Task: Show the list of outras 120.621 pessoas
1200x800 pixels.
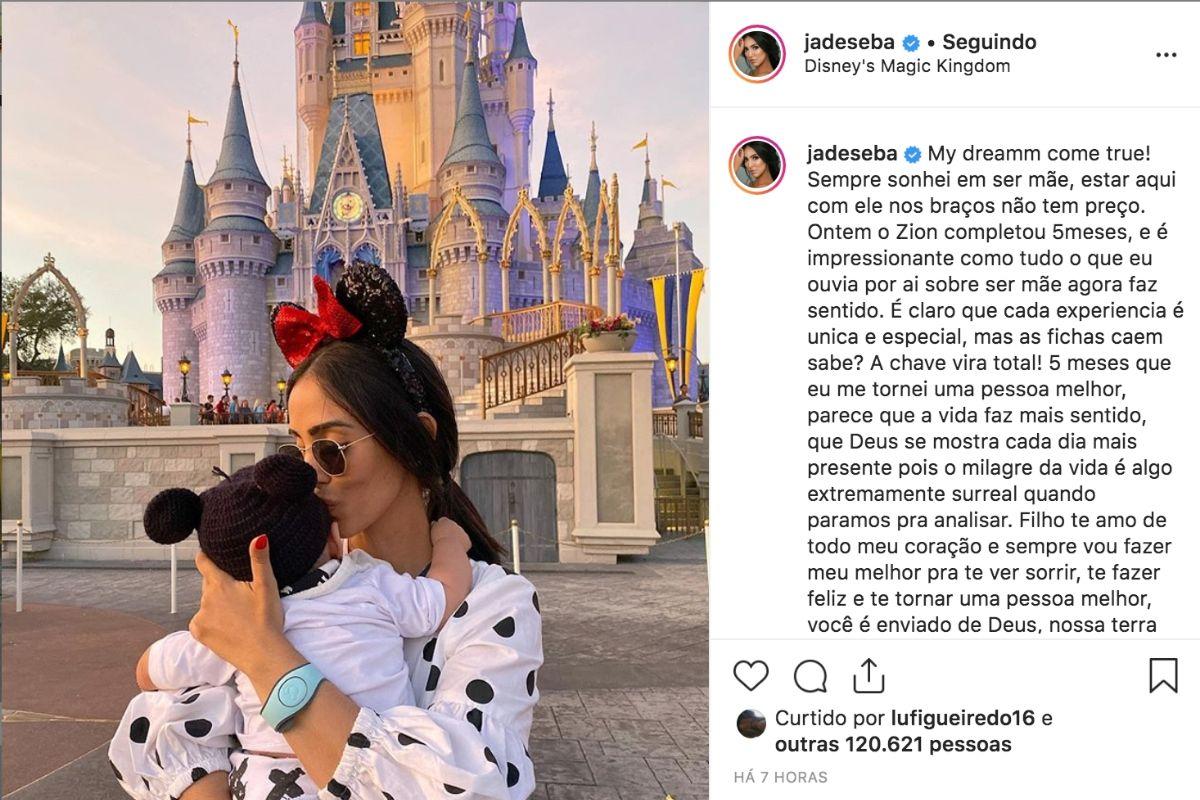Action: (x=893, y=744)
